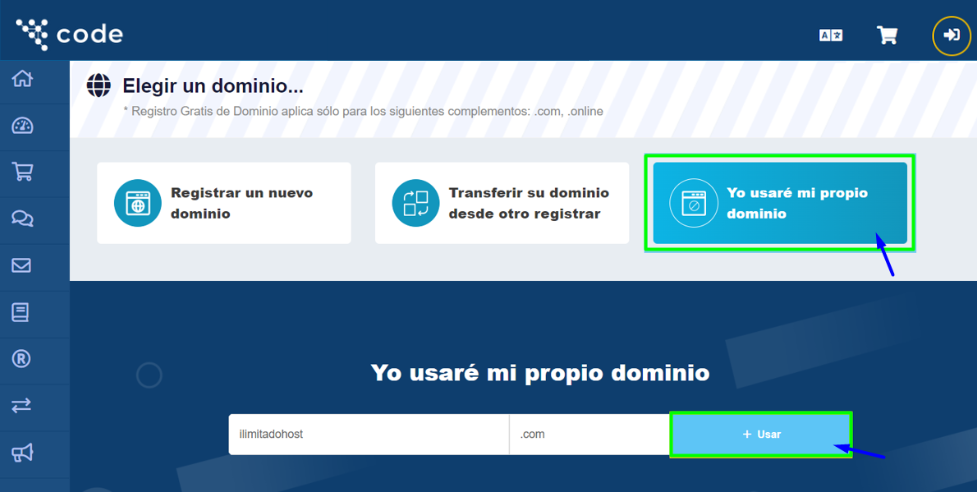Click the login icon button
The image size is (977, 492).
[951, 35]
